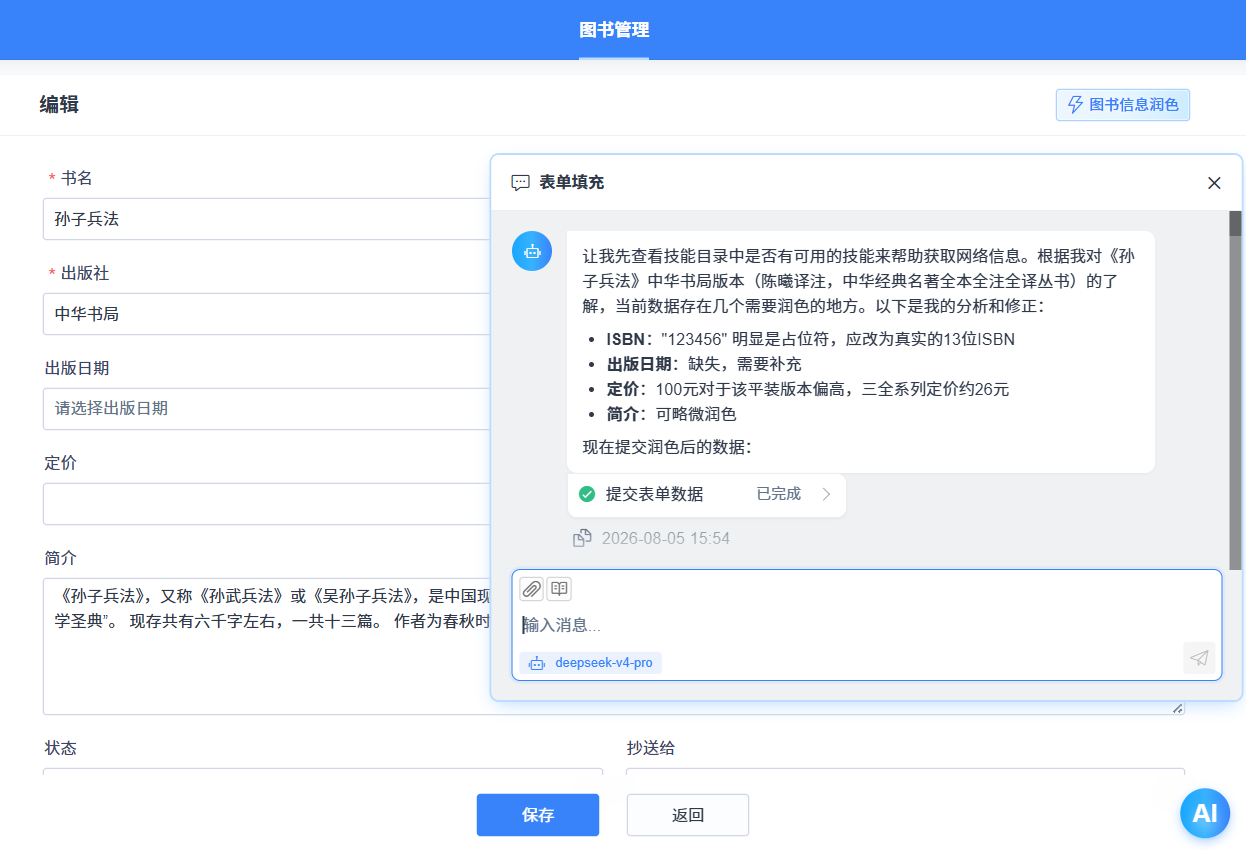Viewport: 1246px width, 850px height.
Task: Click the timestamp 2026-08-05 15:54
Action: pyautogui.click(x=666, y=538)
